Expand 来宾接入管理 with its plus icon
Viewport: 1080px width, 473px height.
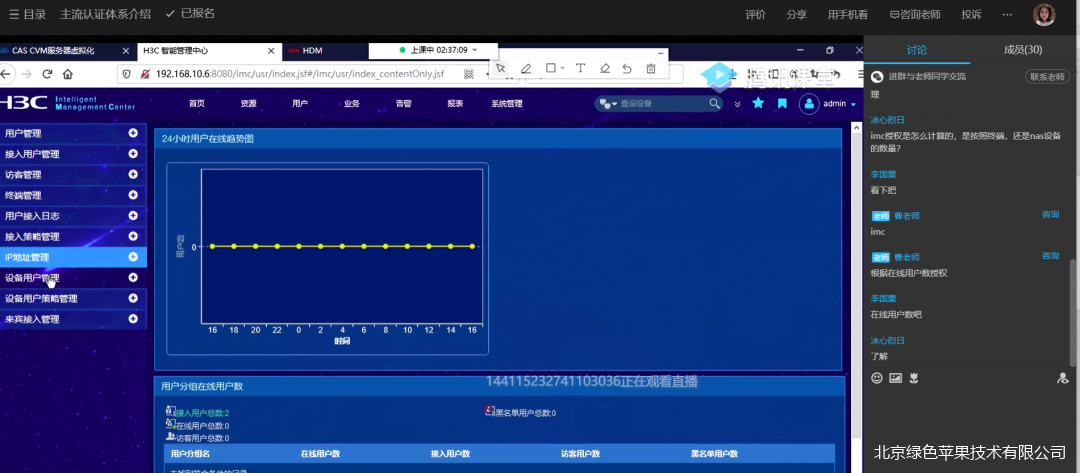(x=133, y=319)
